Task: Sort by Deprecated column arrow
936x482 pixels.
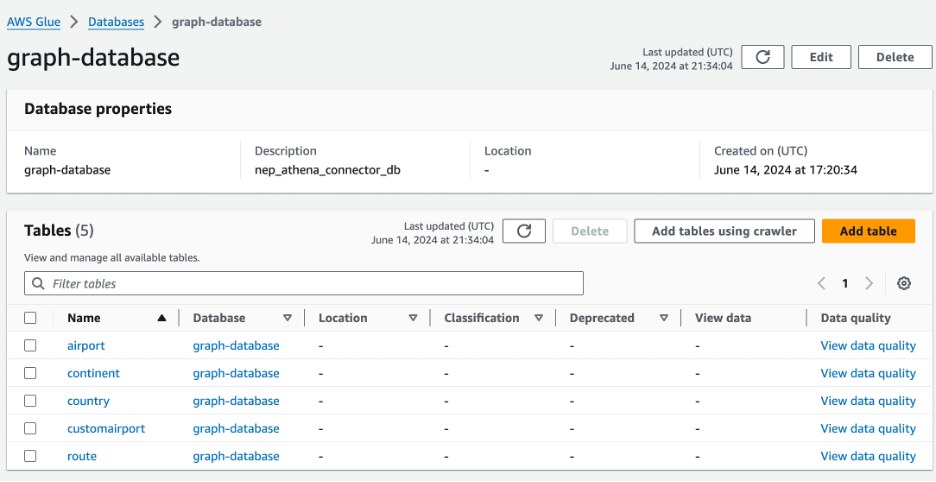Action: tap(664, 318)
